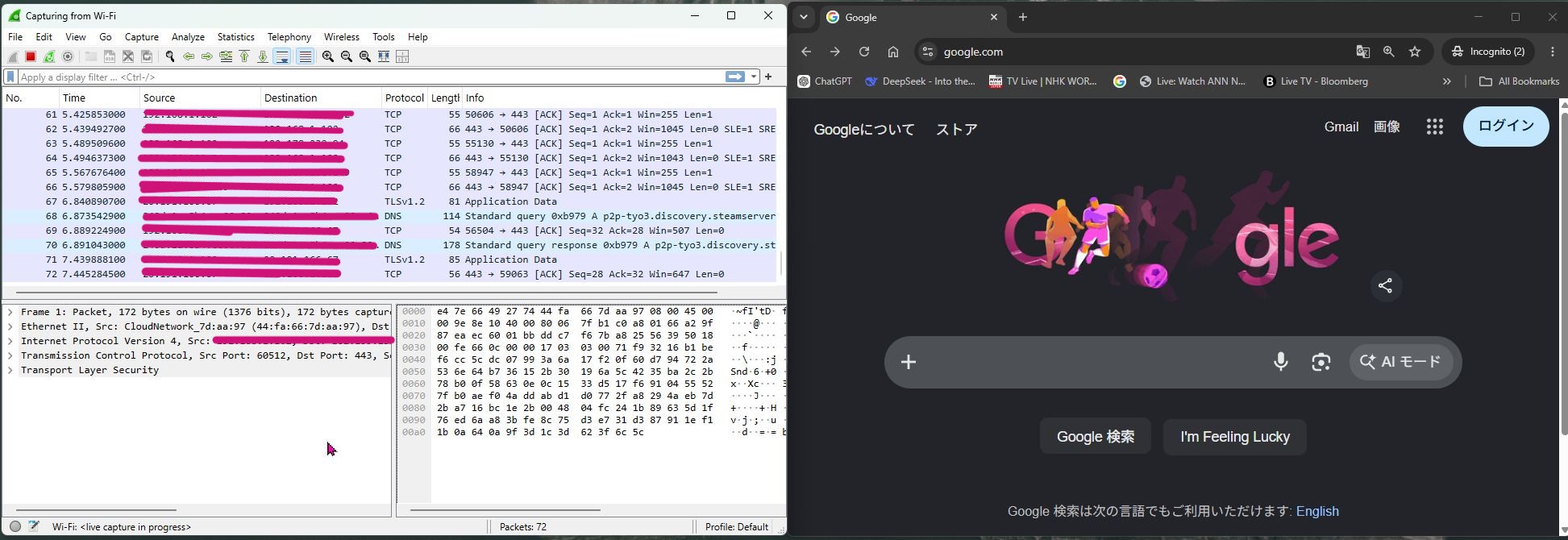Toggle packet list colorization
Image resolution: width=1568 pixels, height=540 pixels.
coord(305,56)
